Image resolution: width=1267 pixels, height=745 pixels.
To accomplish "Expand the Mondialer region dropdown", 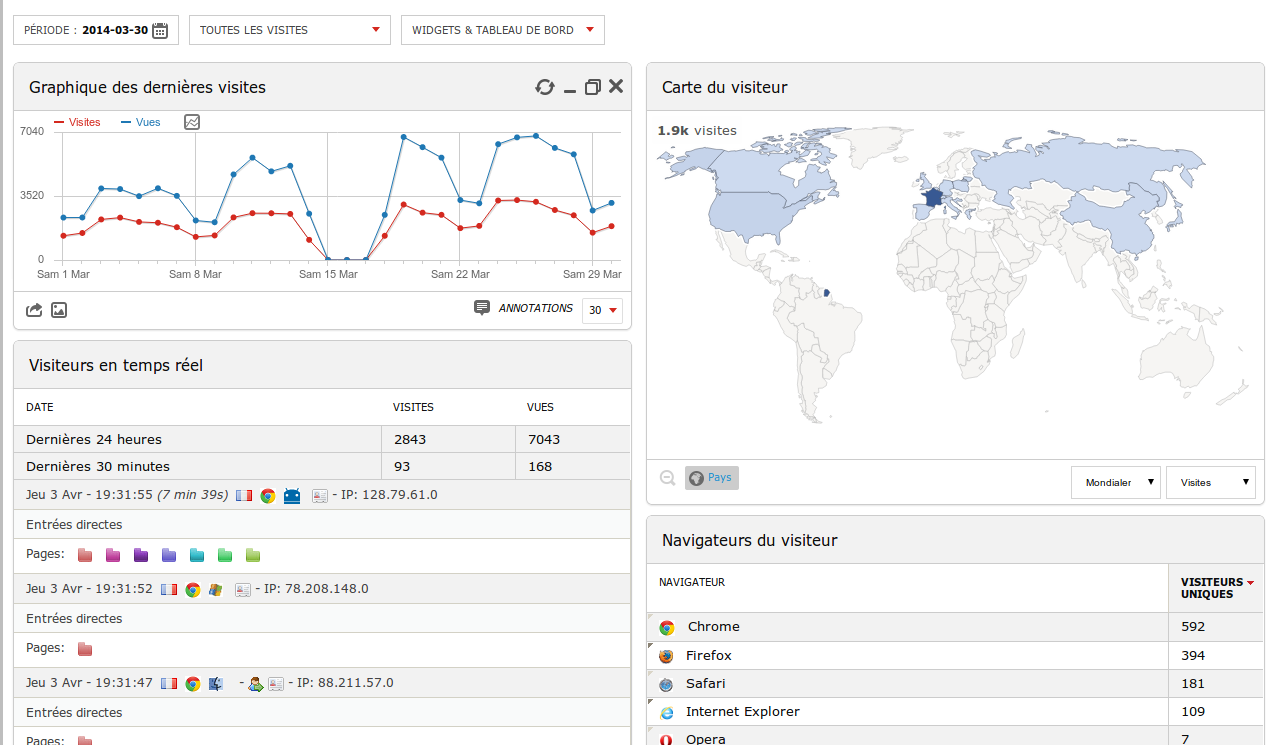I will (x=1115, y=482).
